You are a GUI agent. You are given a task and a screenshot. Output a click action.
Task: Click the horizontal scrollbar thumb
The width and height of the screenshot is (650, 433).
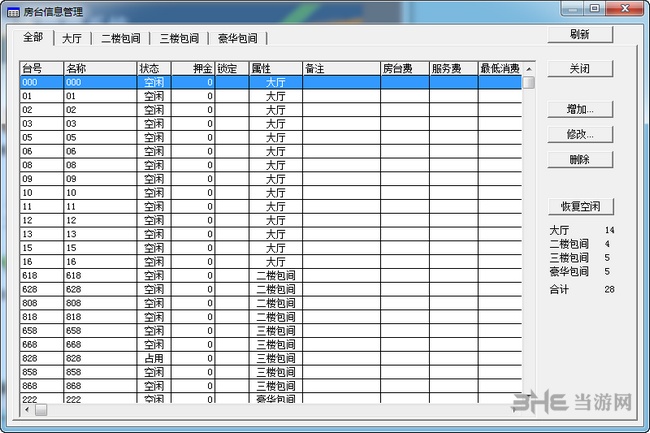pos(41,410)
